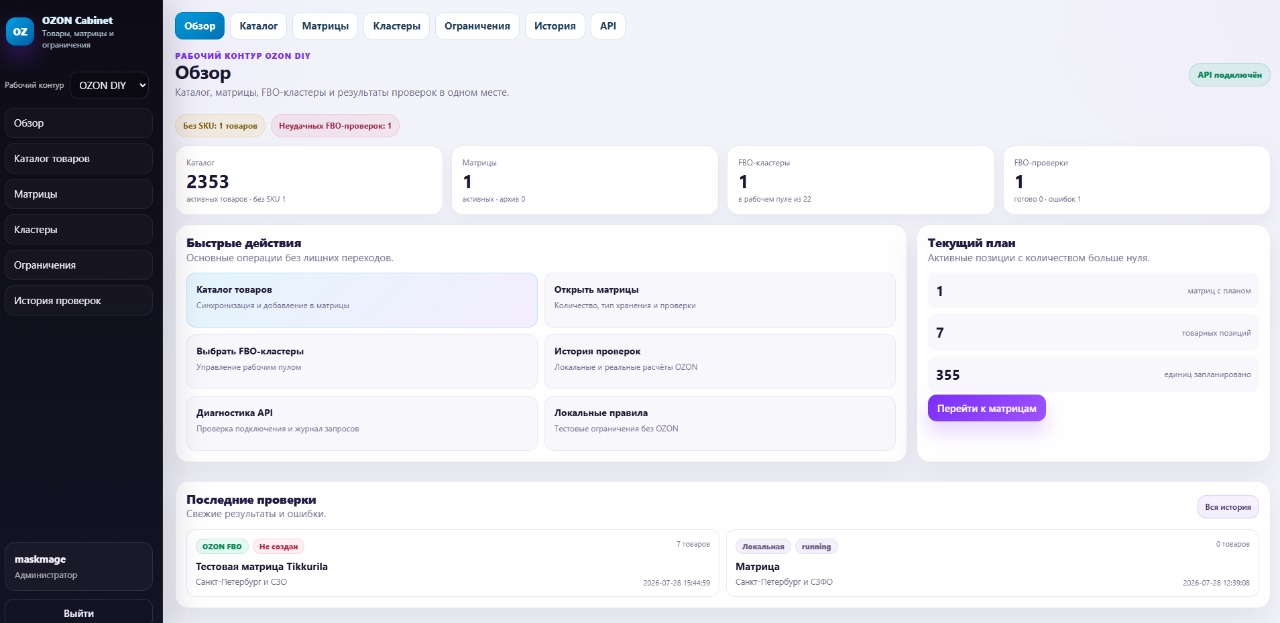Click the 1 матриц с планом row

coord(1093,291)
